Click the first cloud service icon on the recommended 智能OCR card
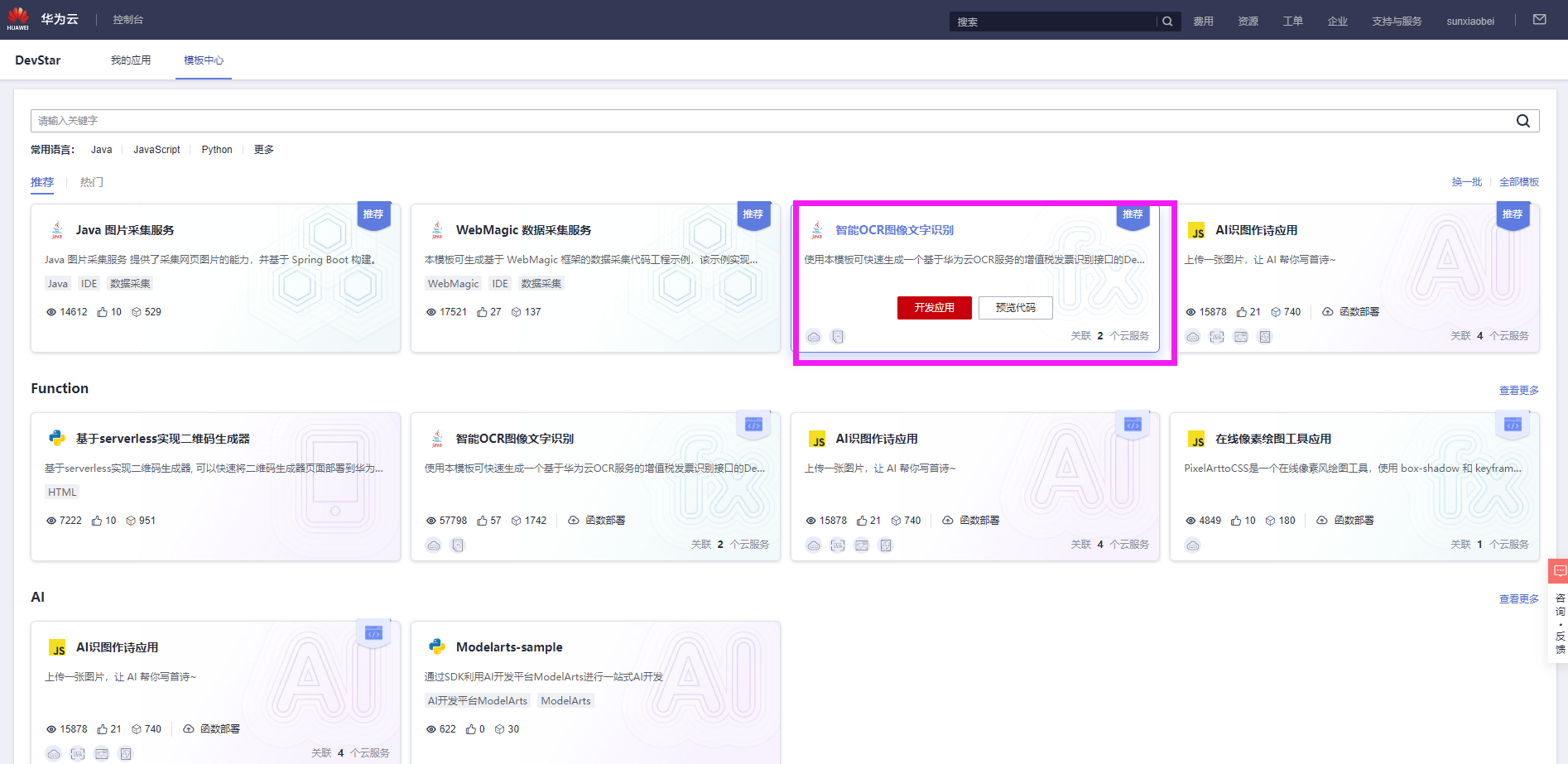 pyautogui.click(x=814, y=337)
